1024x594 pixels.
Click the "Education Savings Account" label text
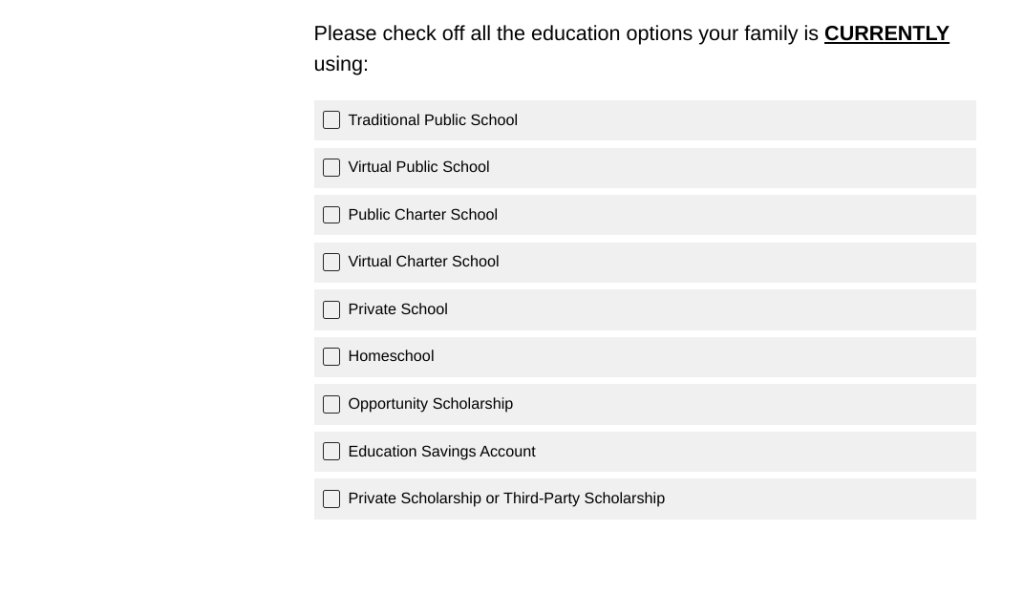click(442, 452)
